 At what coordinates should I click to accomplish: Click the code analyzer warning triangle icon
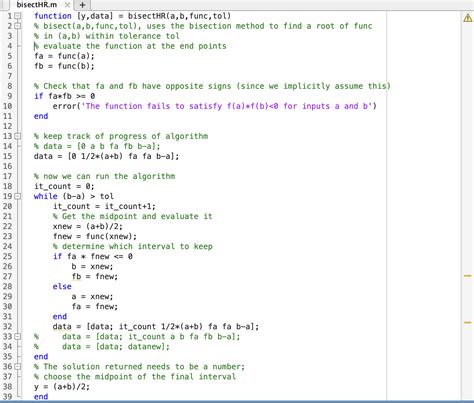pos(468,18)
